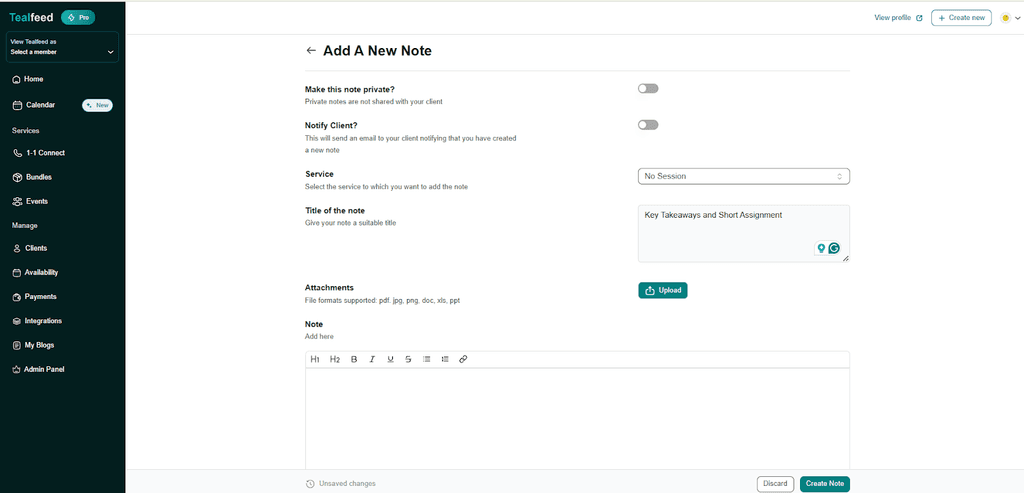Click the Upload attachments button

[663, 291]
